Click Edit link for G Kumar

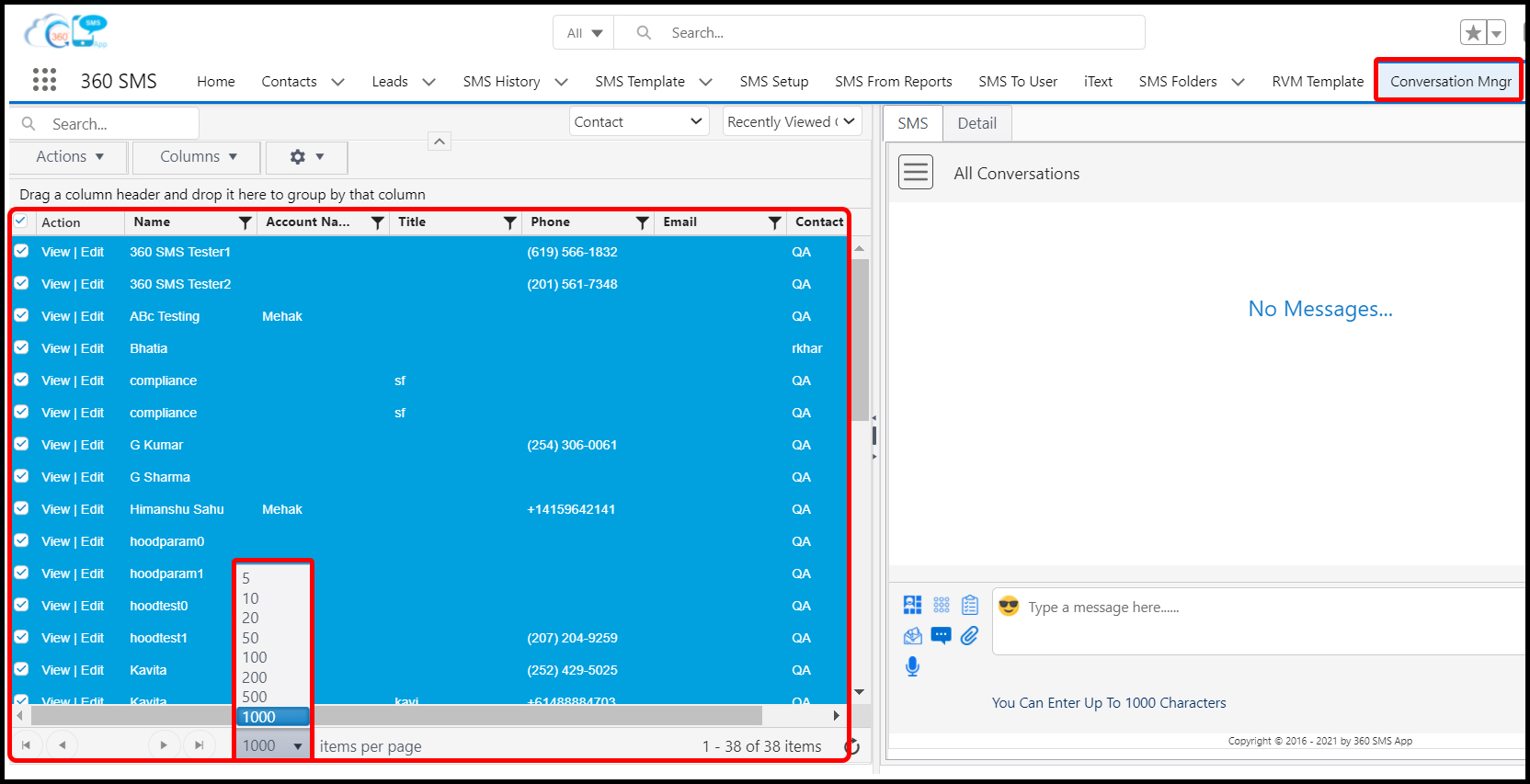pyautogui.click(x=92, y=445)
